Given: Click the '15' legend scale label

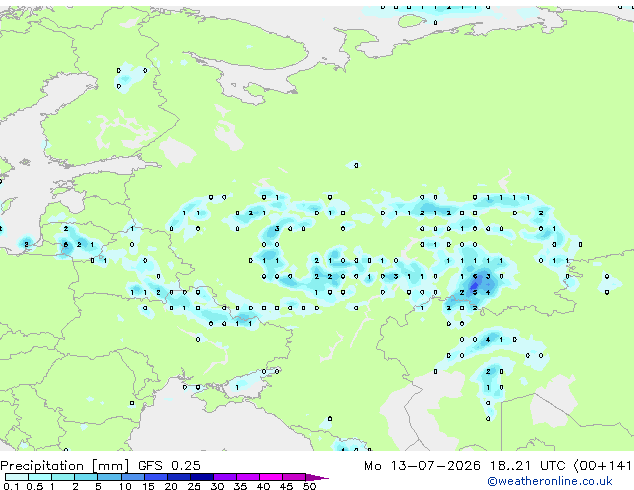Looking at the screenshot, I should 148,486.
